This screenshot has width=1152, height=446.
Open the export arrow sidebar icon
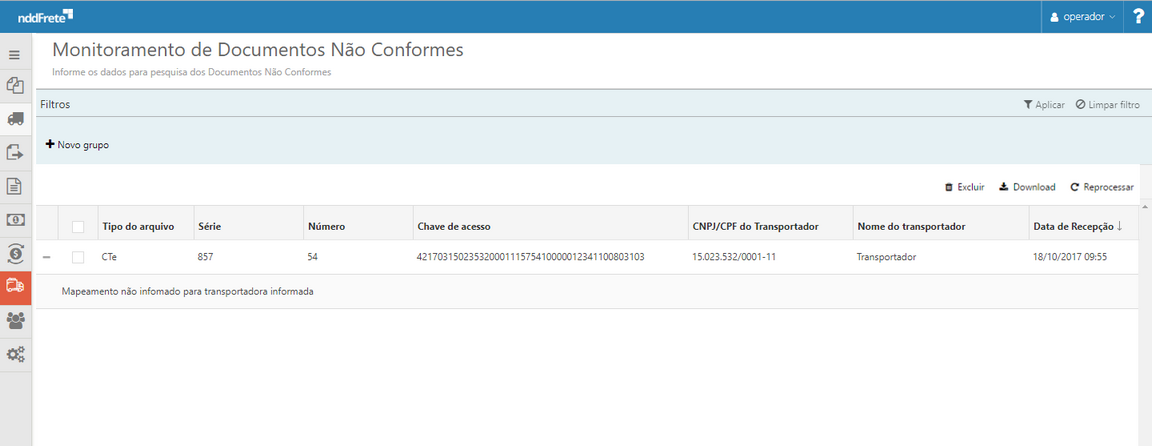click(15, 153)
